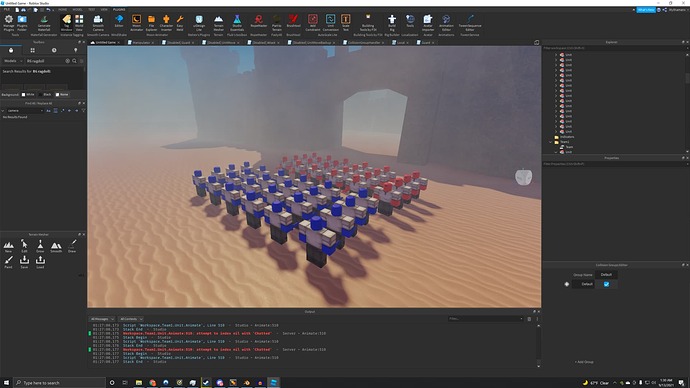The height and width of the screenshot is (388, 690).
Task: Open the FILE menu
Action: click(x=7, y=10)
